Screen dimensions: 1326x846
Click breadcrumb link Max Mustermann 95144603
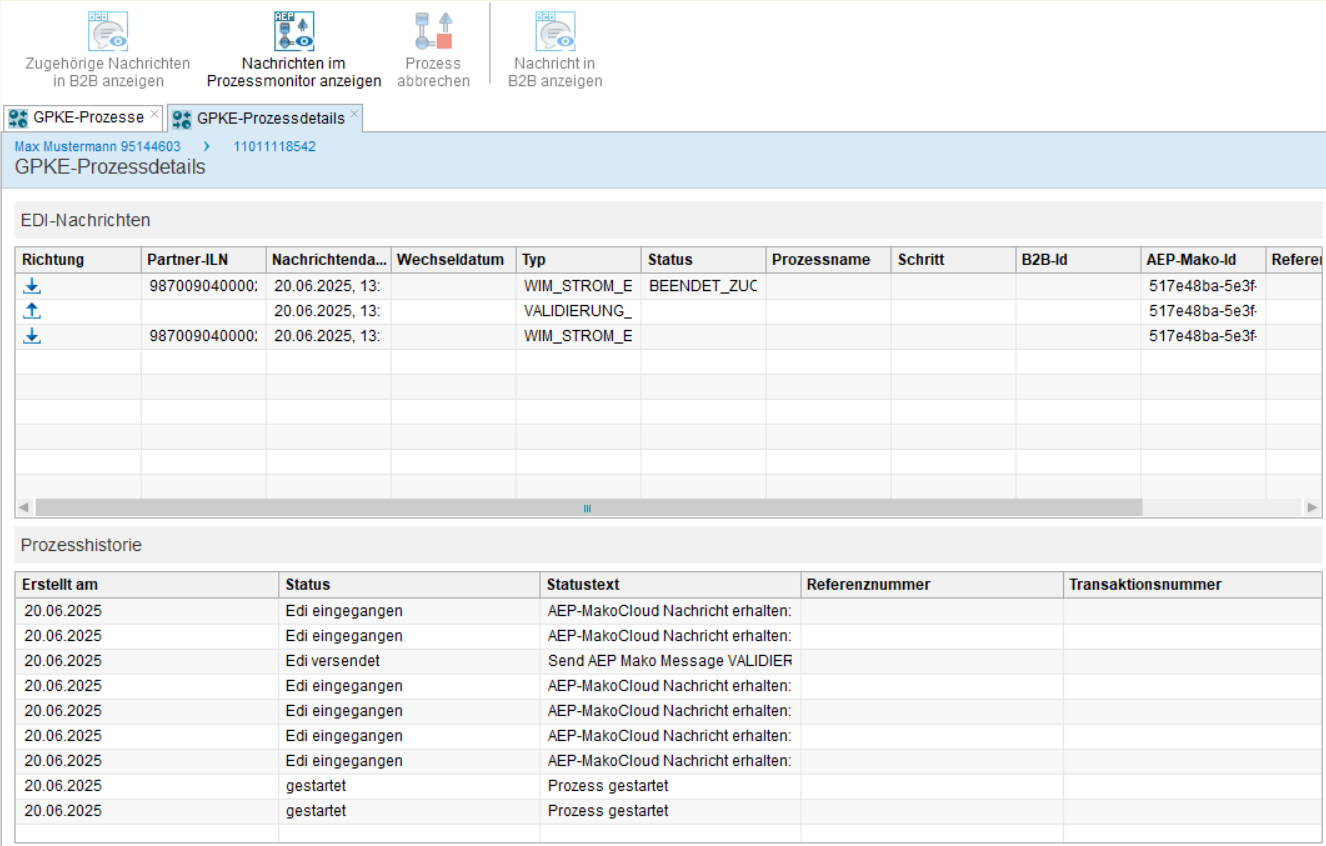pos(98,146)
